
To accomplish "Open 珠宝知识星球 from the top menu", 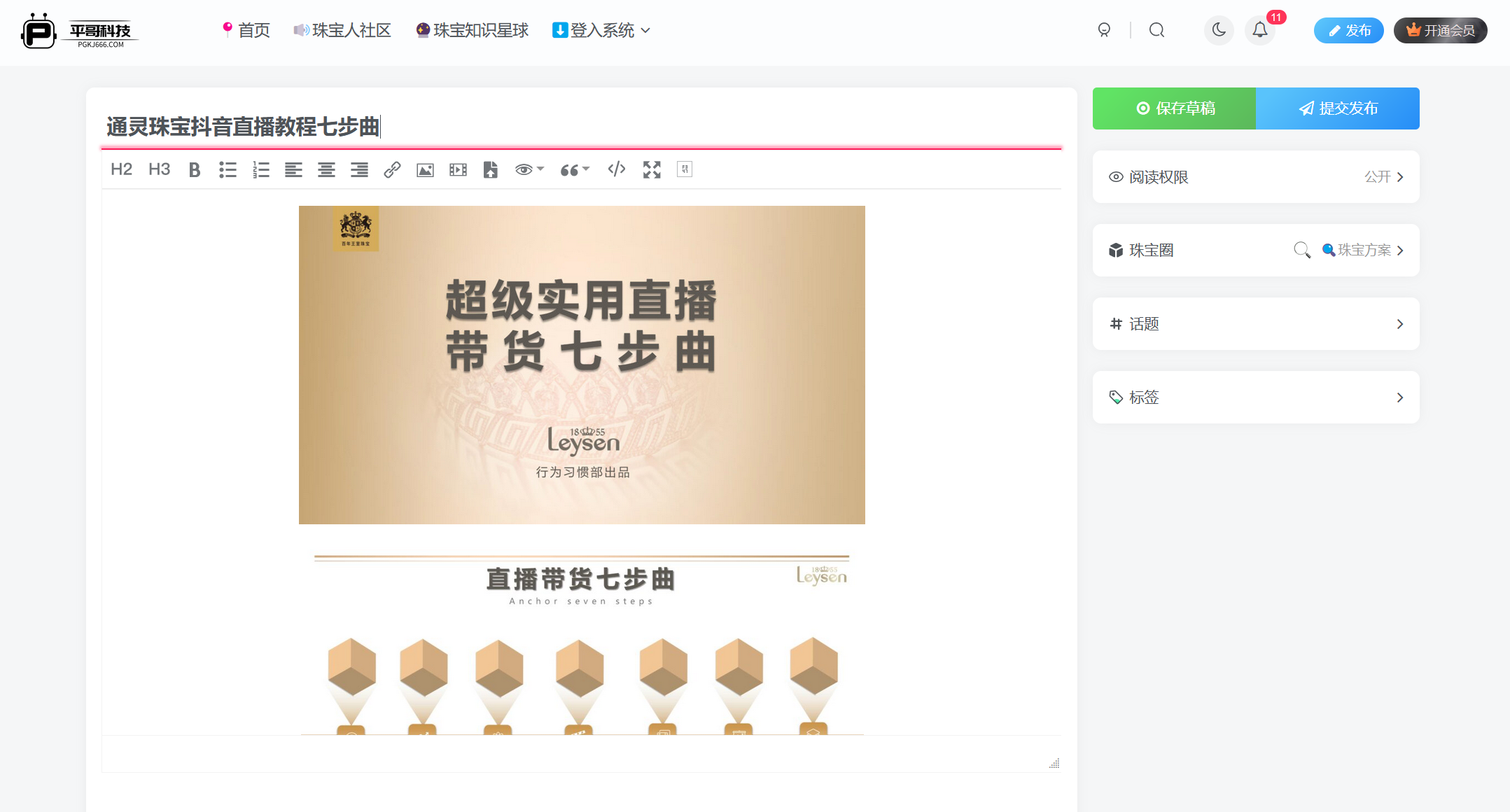I will pos(472,30).
